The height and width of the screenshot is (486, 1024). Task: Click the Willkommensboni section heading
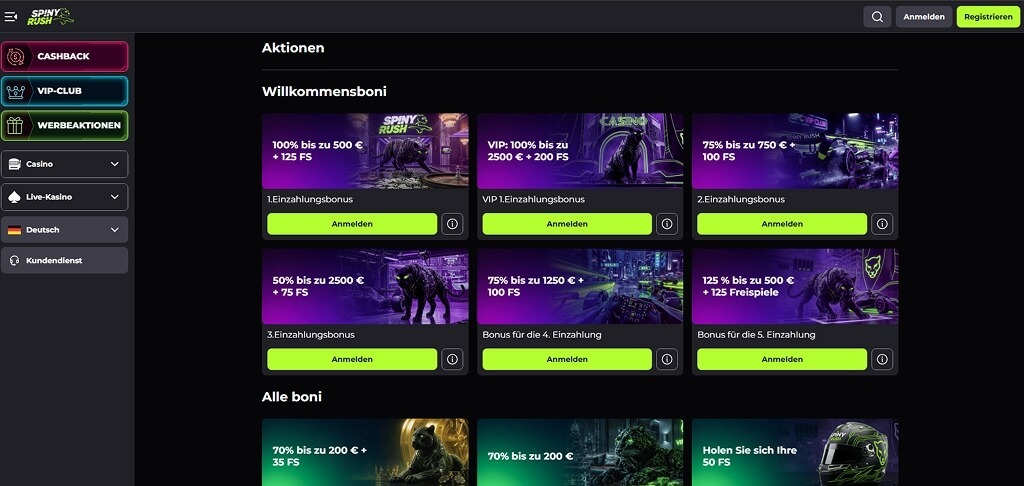325,91
